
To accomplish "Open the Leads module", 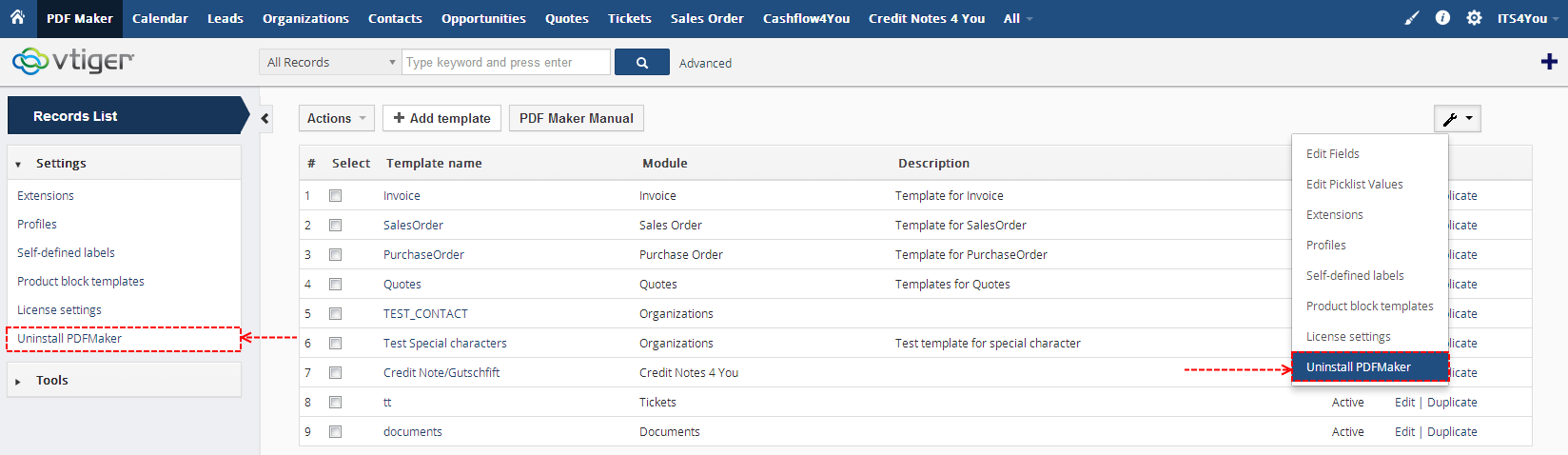I will [x=225, y=18].
